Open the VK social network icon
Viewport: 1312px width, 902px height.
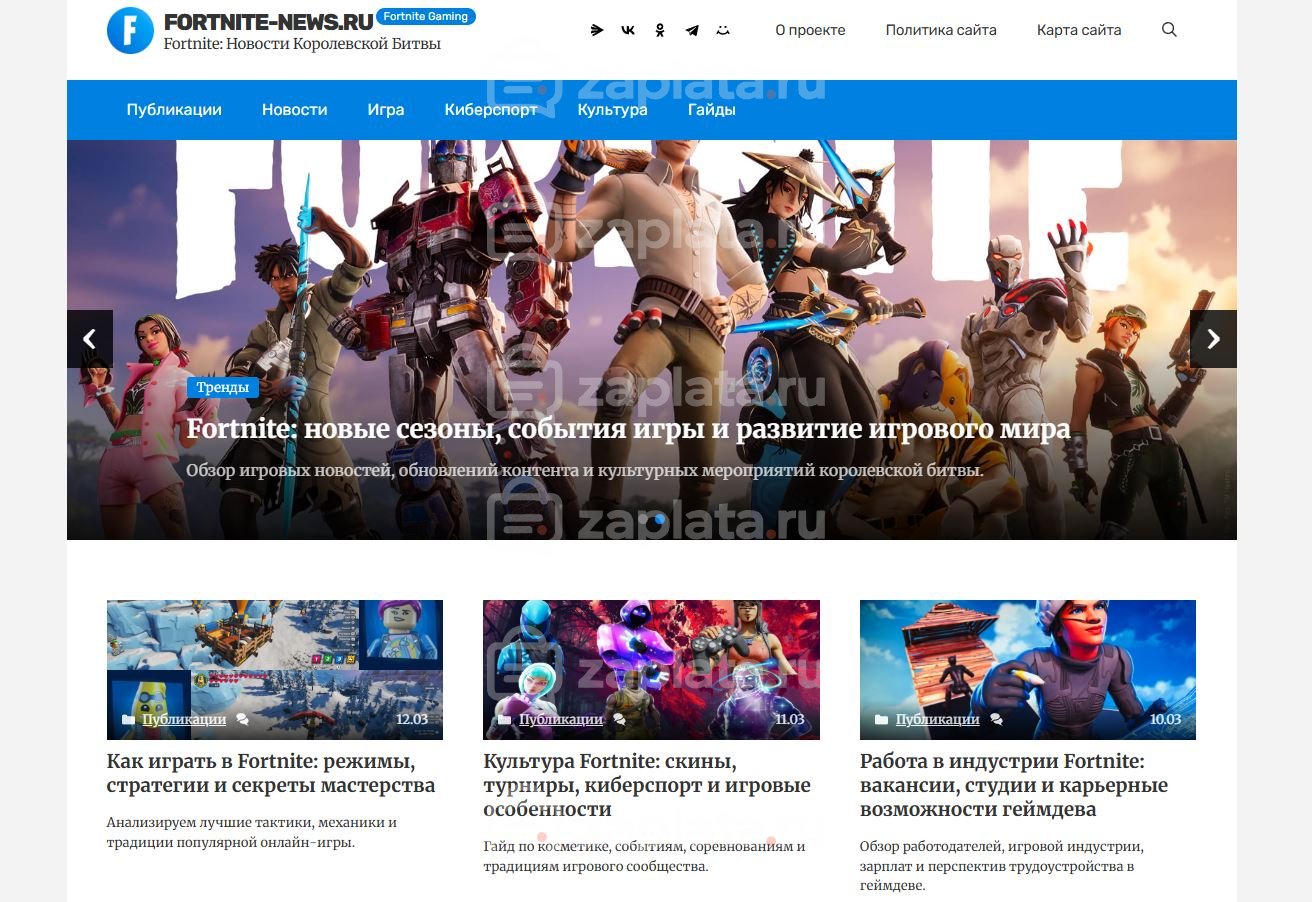[628, 30]
